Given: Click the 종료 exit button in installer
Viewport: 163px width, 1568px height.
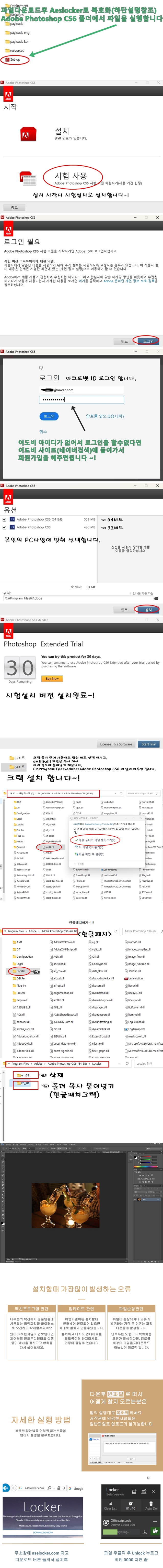Looking at the screenshot, I should coord(14,208).
